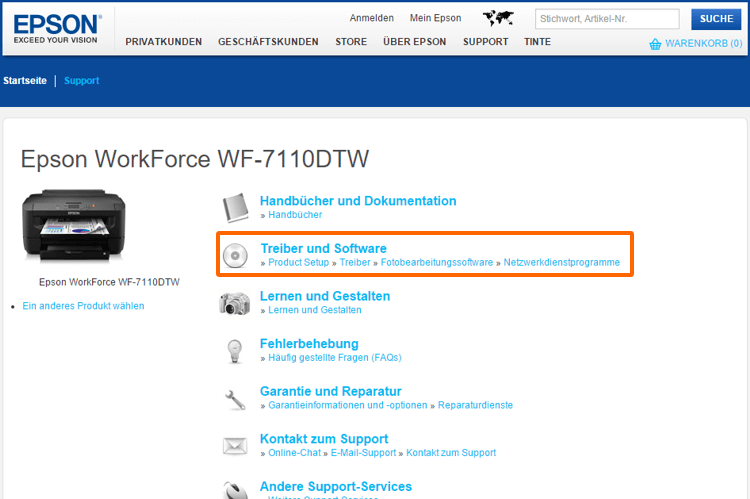
Task: Open Netzwerkdienstprogramme link
Action: [562, 263]
